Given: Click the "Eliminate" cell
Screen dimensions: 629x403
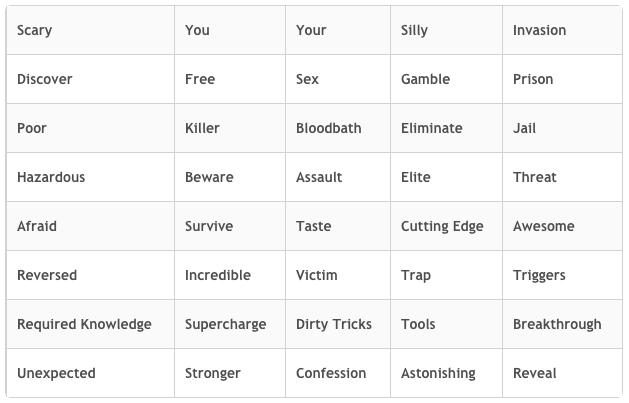Looking at the screenshot, I should point(431,128).
